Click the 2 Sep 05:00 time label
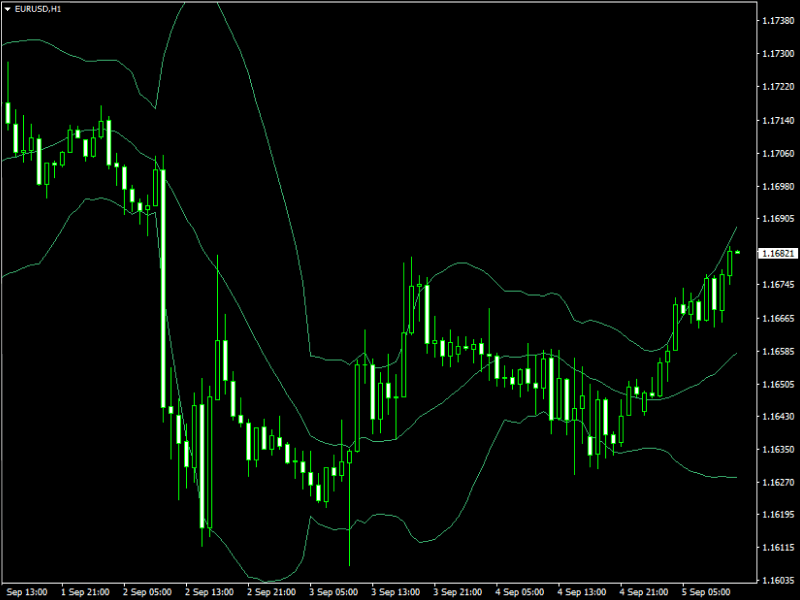Viewport: 800px width, 600px height. (147, 592)
